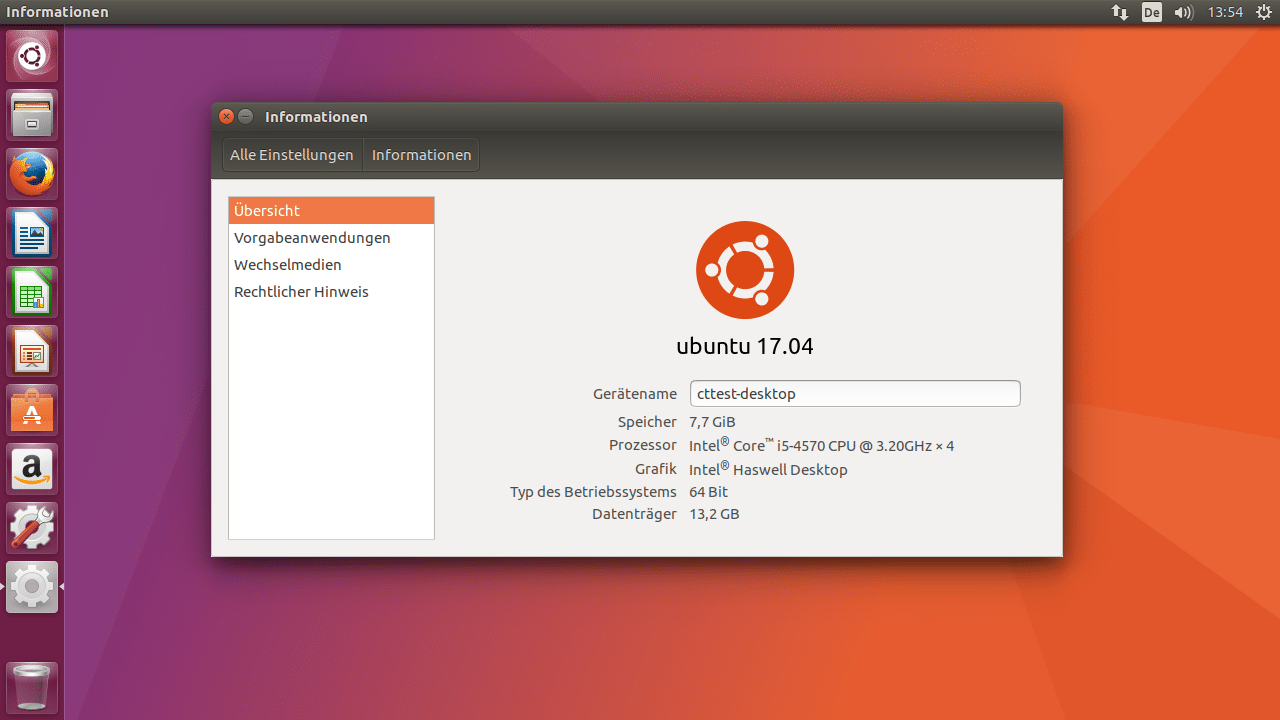Click the 64 Bit operating system type

[709, 492]
